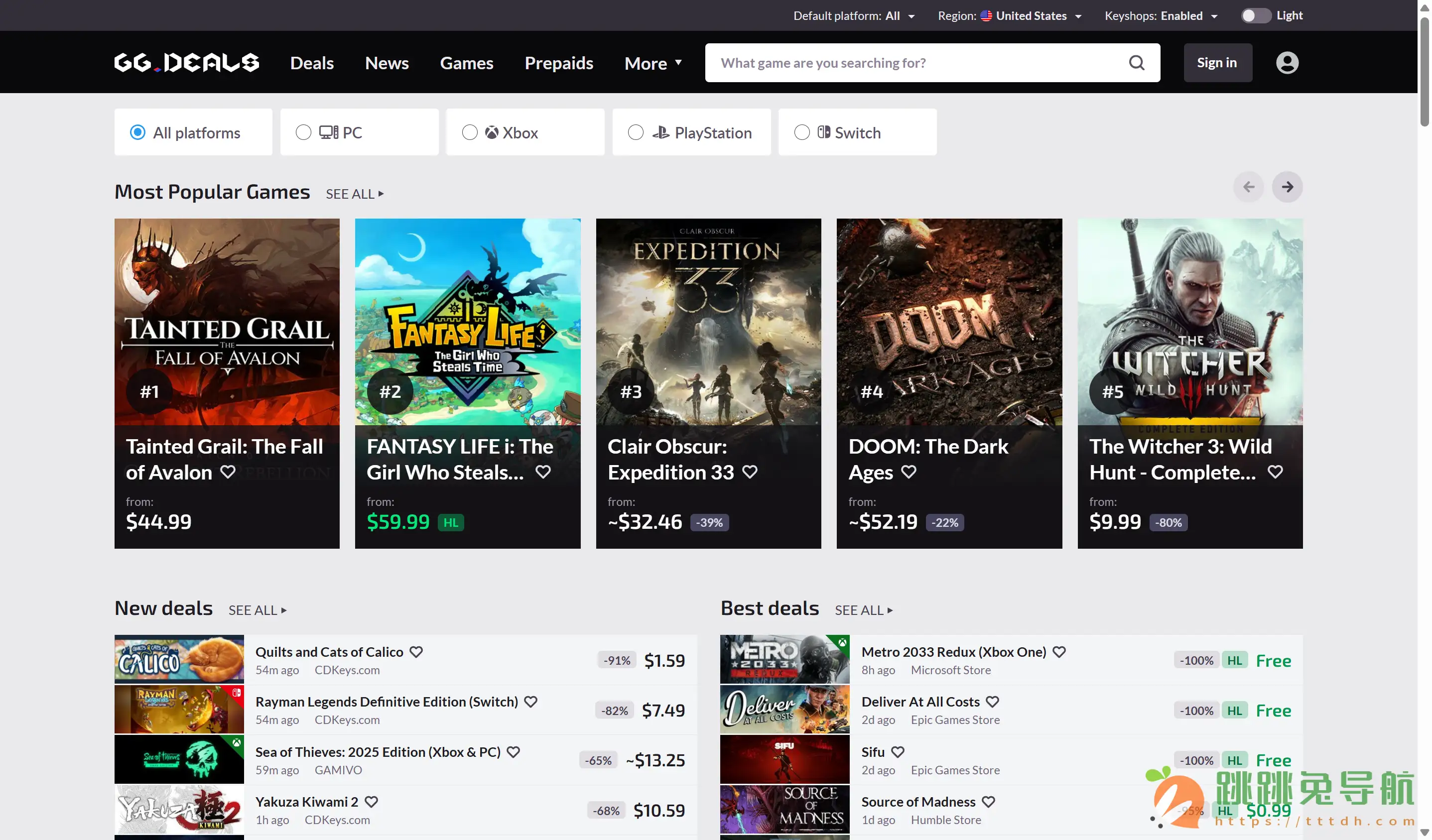Open the Region United States dropdown
The height and width of the screenshot is (840, 1432).
(x=1009, y=16)
